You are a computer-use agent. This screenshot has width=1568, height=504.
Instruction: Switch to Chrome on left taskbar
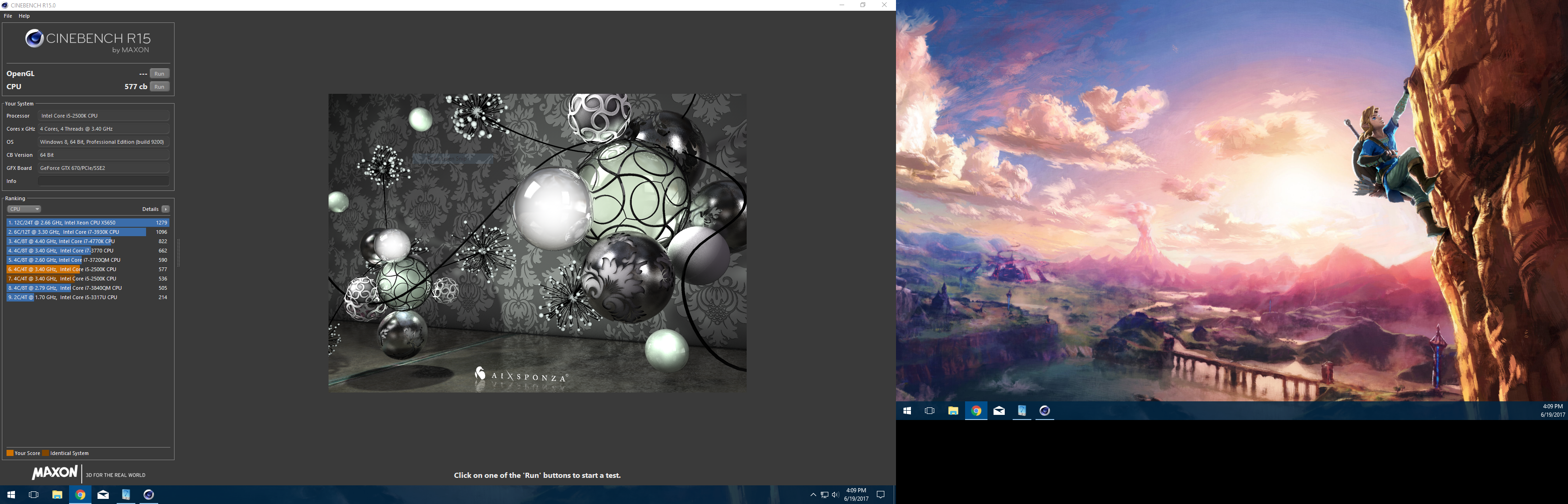click(x=80, y=495)
